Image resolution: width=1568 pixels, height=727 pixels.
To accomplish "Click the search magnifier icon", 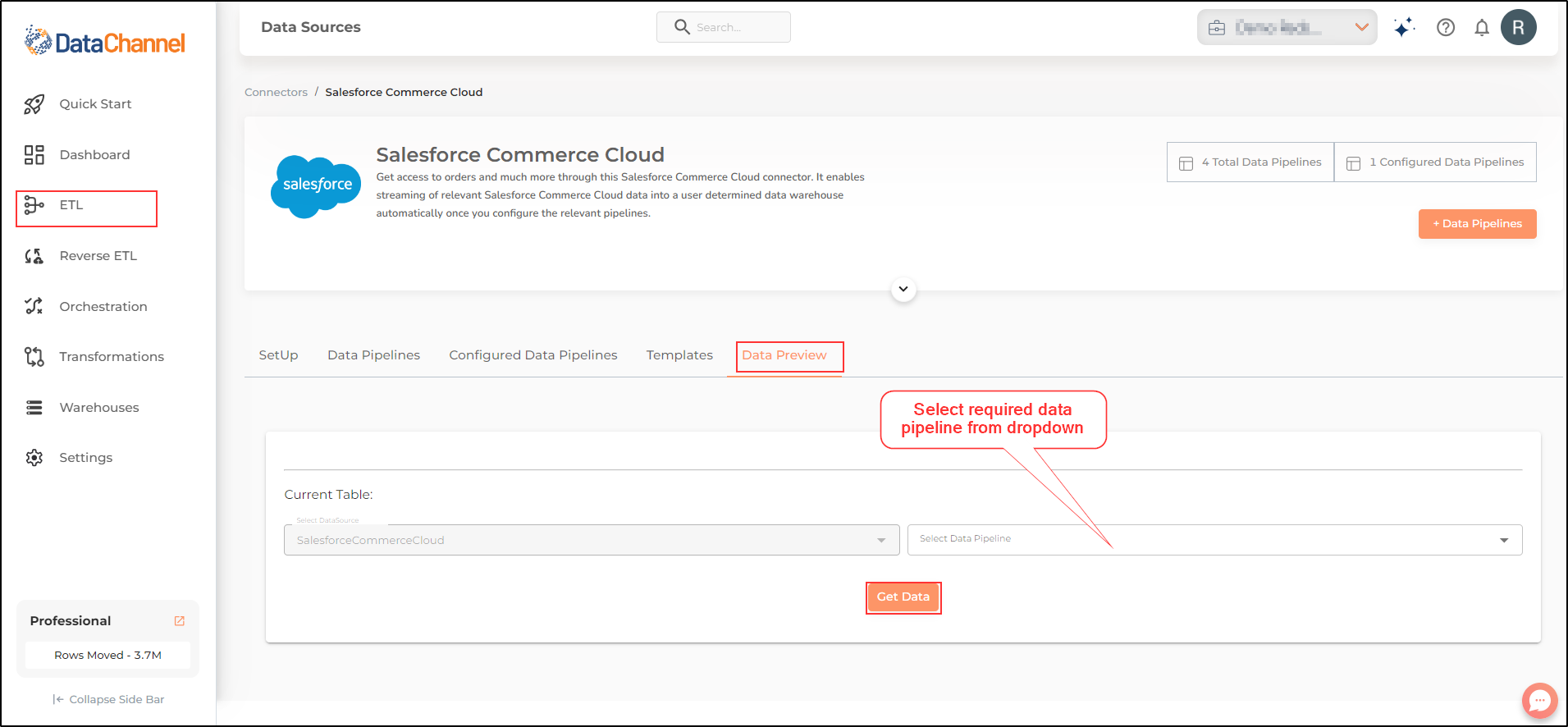I will click(682, 27).
